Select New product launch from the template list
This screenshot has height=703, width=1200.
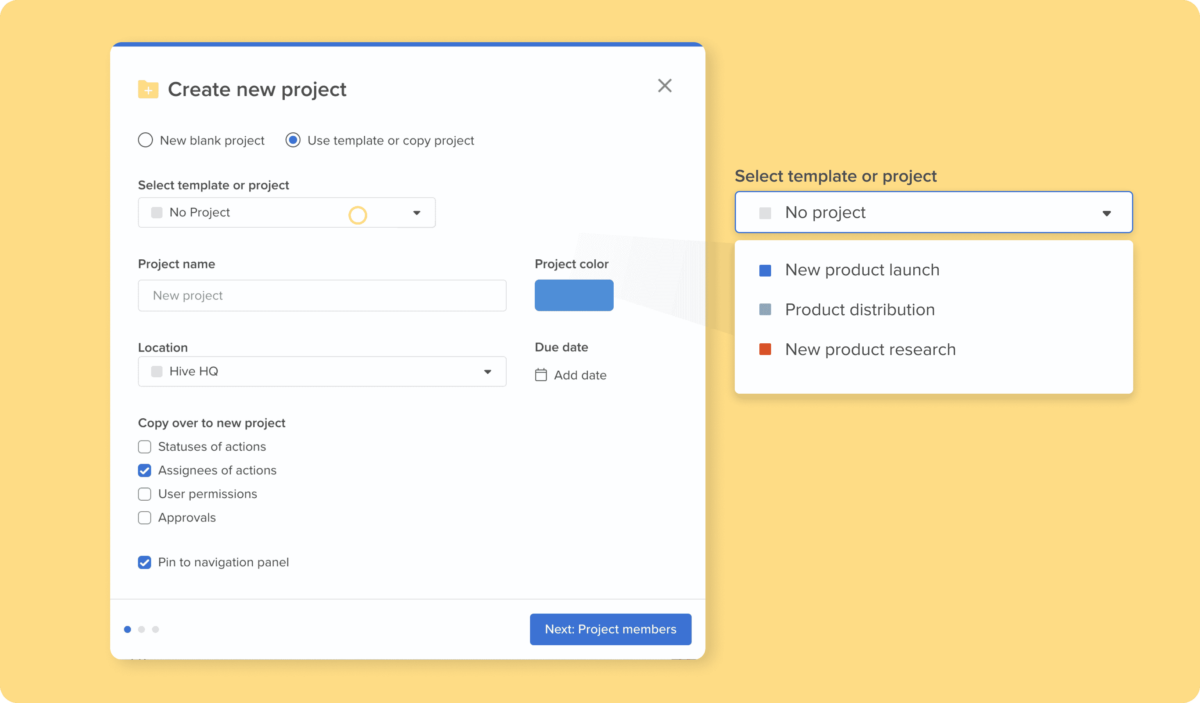pos(861,270)
